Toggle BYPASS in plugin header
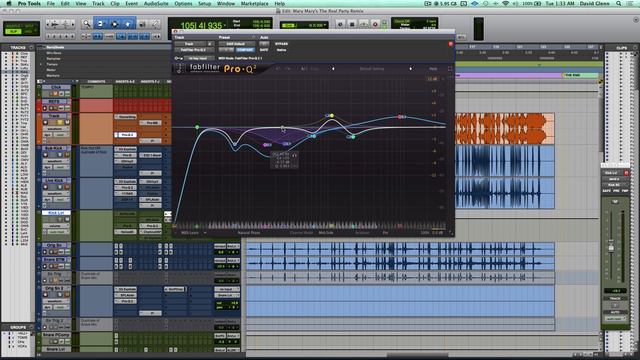Viewport: 640px width, 360px height. (281, 44)
